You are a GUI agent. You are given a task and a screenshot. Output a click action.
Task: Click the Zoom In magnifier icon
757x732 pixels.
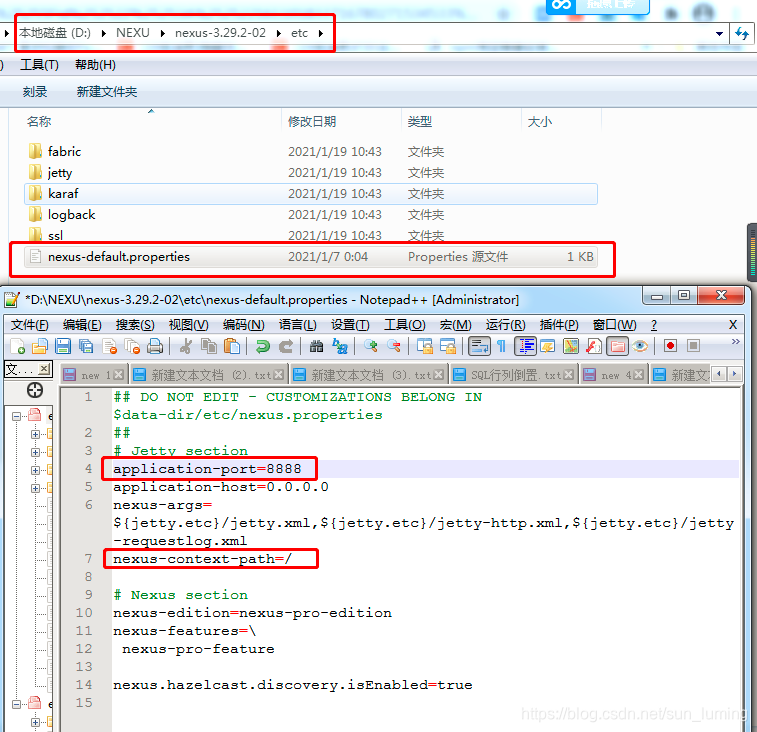[x=371, y=346]
